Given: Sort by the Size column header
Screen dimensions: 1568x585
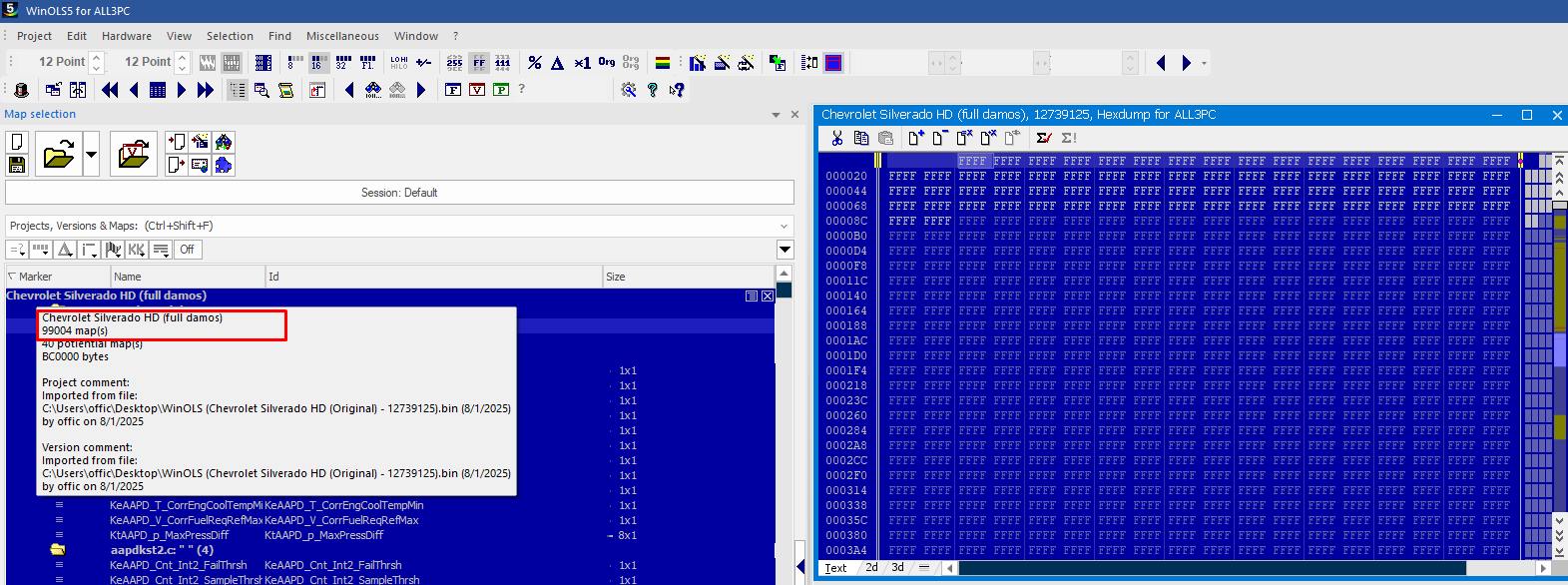Looking at the screenshot, I should (x=689, y=277).
